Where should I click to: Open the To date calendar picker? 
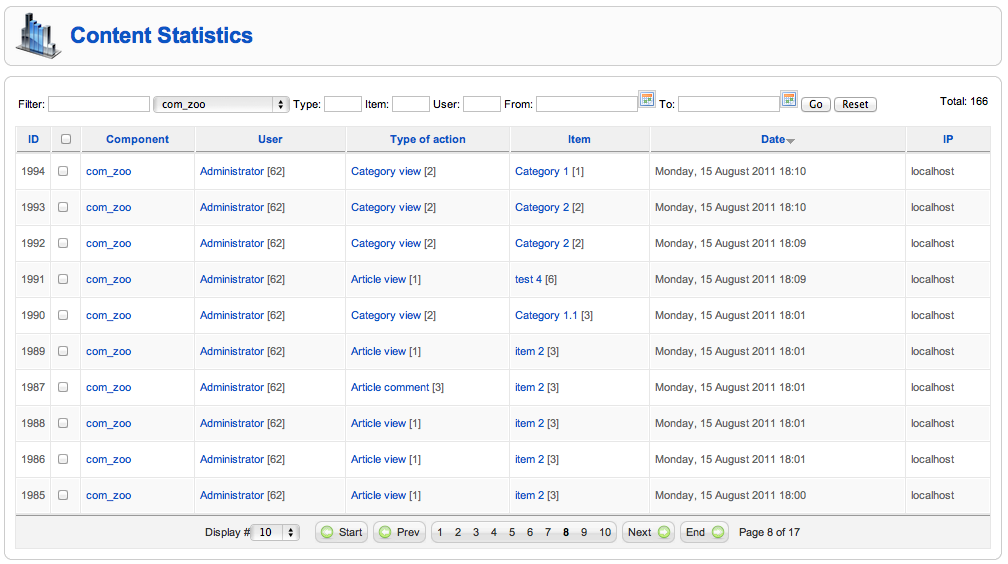point(789,99)
